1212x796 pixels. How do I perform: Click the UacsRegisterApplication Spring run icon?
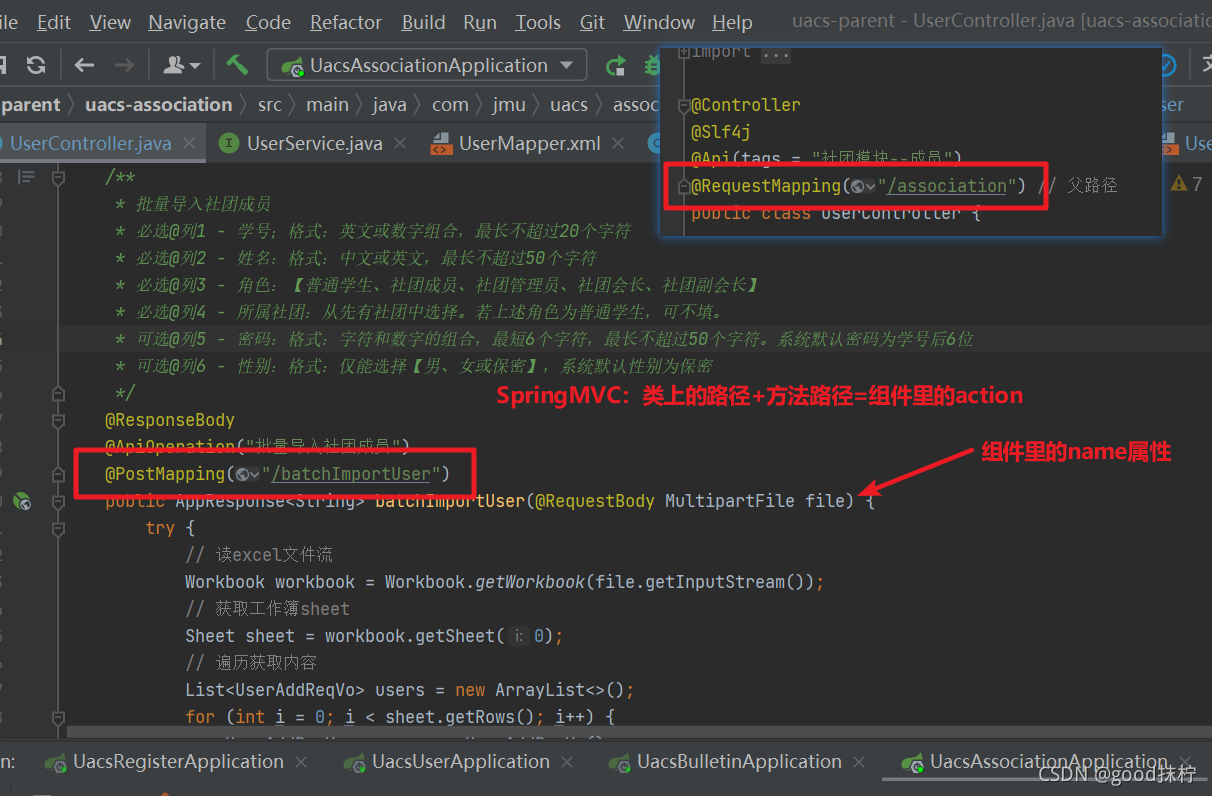pyautogui.click(x=56, y=763)
